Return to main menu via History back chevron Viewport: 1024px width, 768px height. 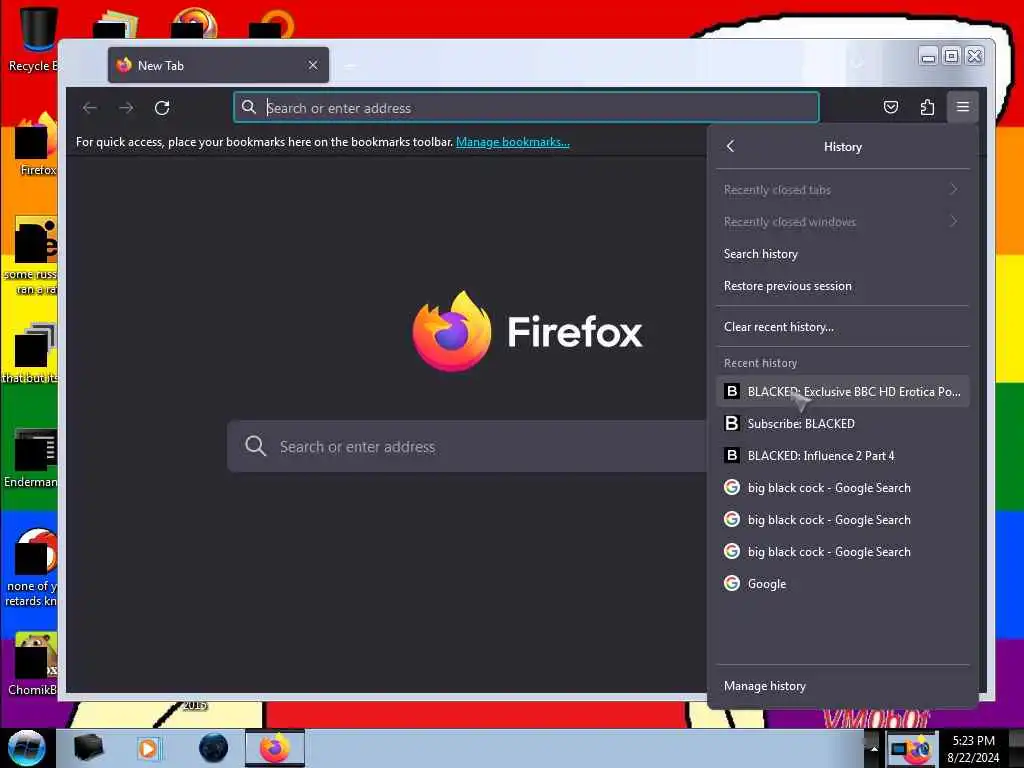[x=731, y=146]
